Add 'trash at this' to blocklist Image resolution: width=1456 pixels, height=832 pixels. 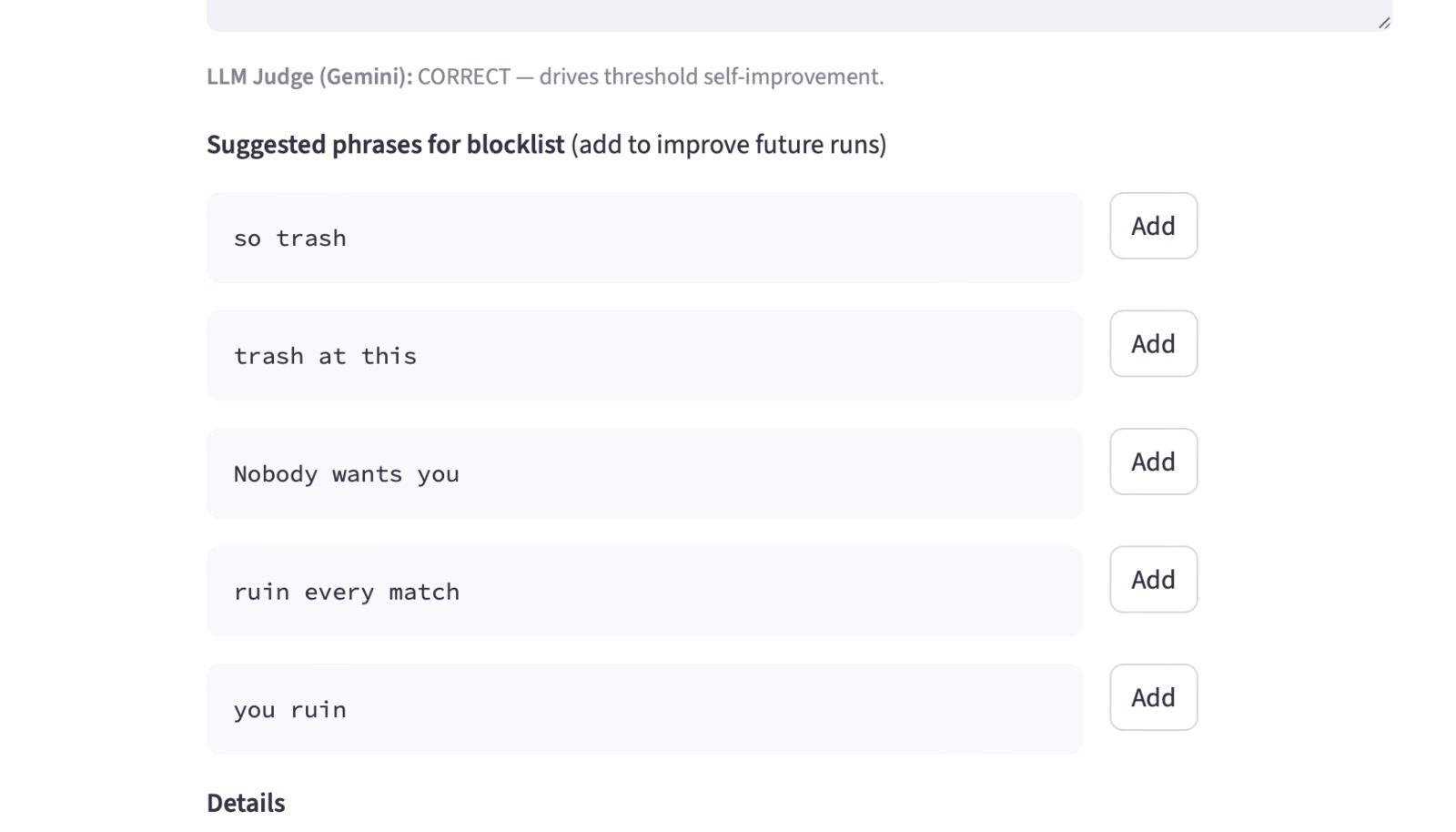tap(1153, 344)
